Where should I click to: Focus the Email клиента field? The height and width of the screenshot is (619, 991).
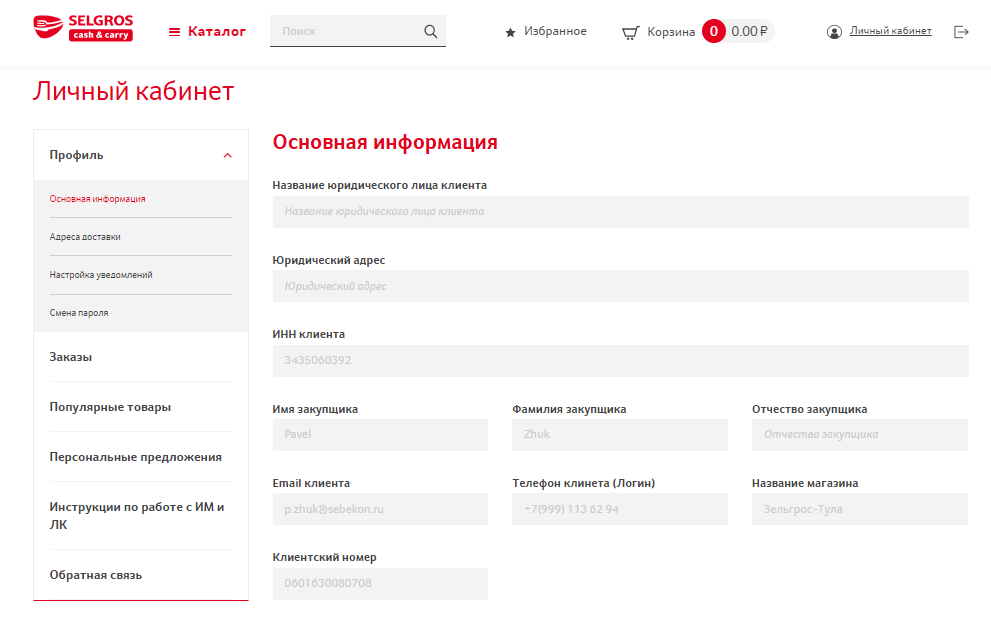(x=380, y=509)
